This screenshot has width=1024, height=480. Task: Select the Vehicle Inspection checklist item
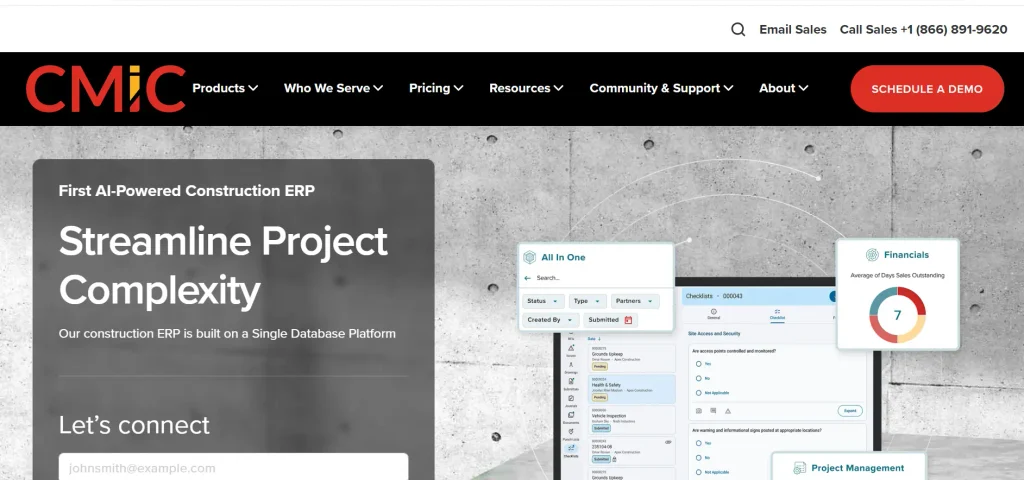[x=632, y=420]
